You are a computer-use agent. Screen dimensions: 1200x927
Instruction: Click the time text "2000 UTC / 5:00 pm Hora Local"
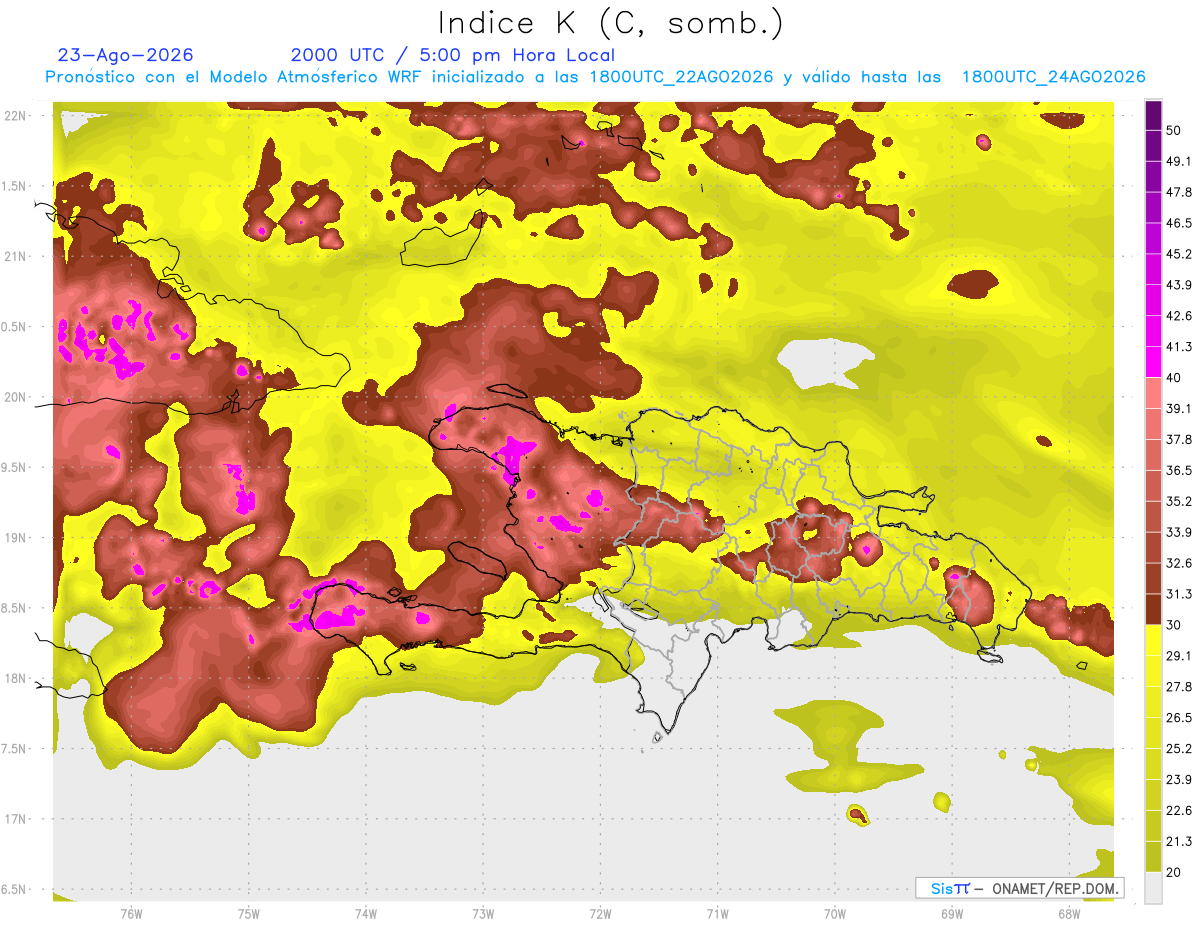(453, 55)
